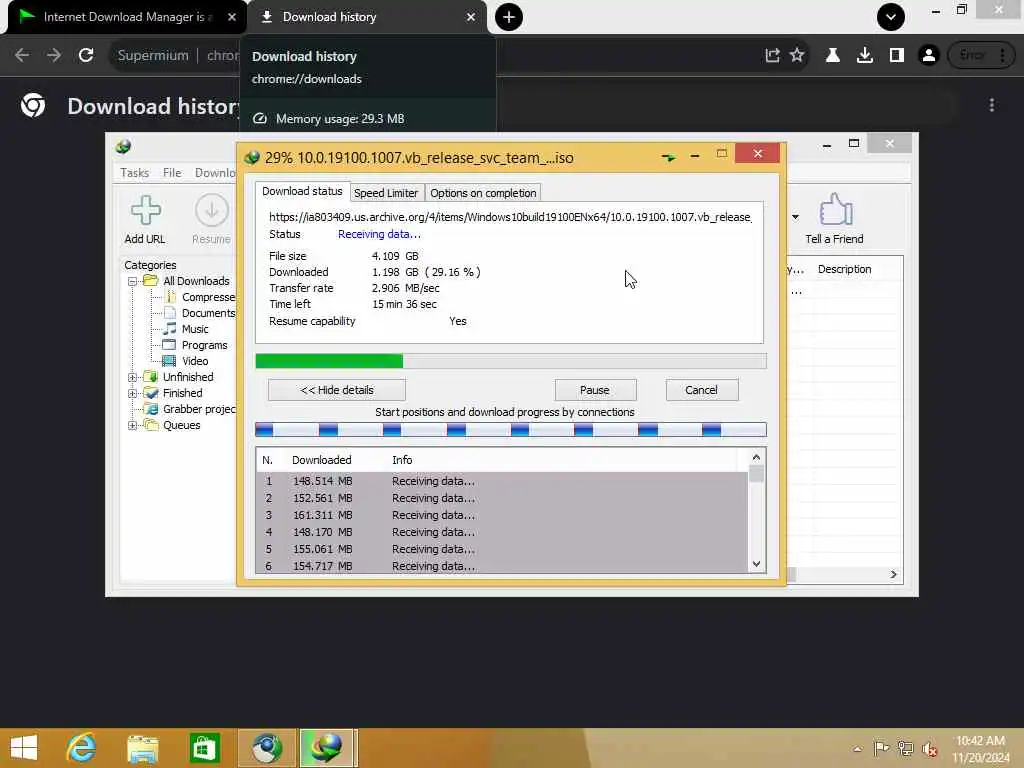The image size is (1024, 768).
Task: Click the browser forward arrow
Action: (x=54, y=56)
